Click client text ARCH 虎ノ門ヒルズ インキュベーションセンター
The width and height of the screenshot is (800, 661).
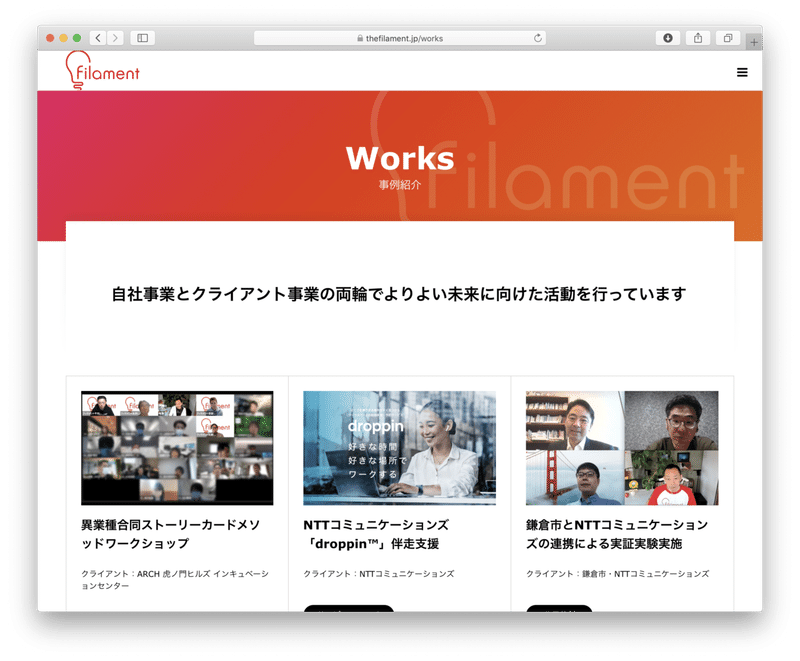click(x=175, y=579)
